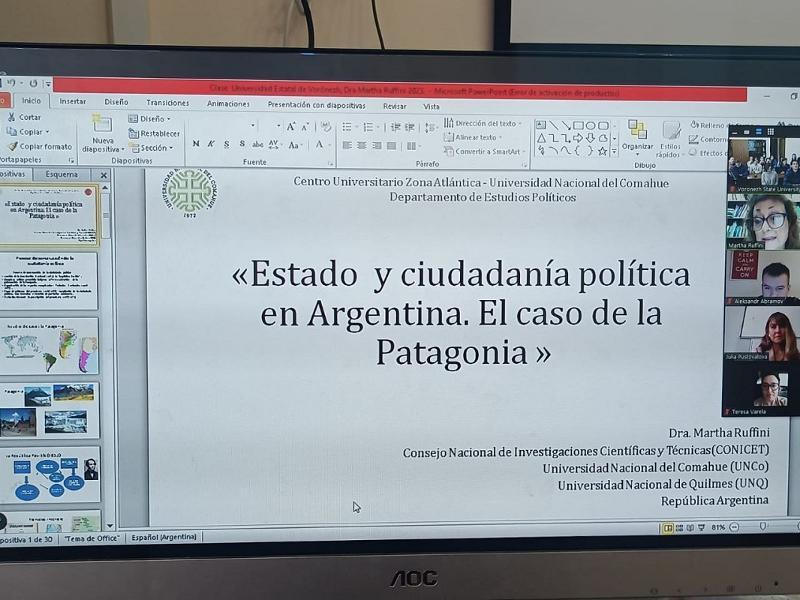Click the Cortar scissors icon
Image resolution: width=800 pixels, height=600 pixels.
[x=12, y=117]
